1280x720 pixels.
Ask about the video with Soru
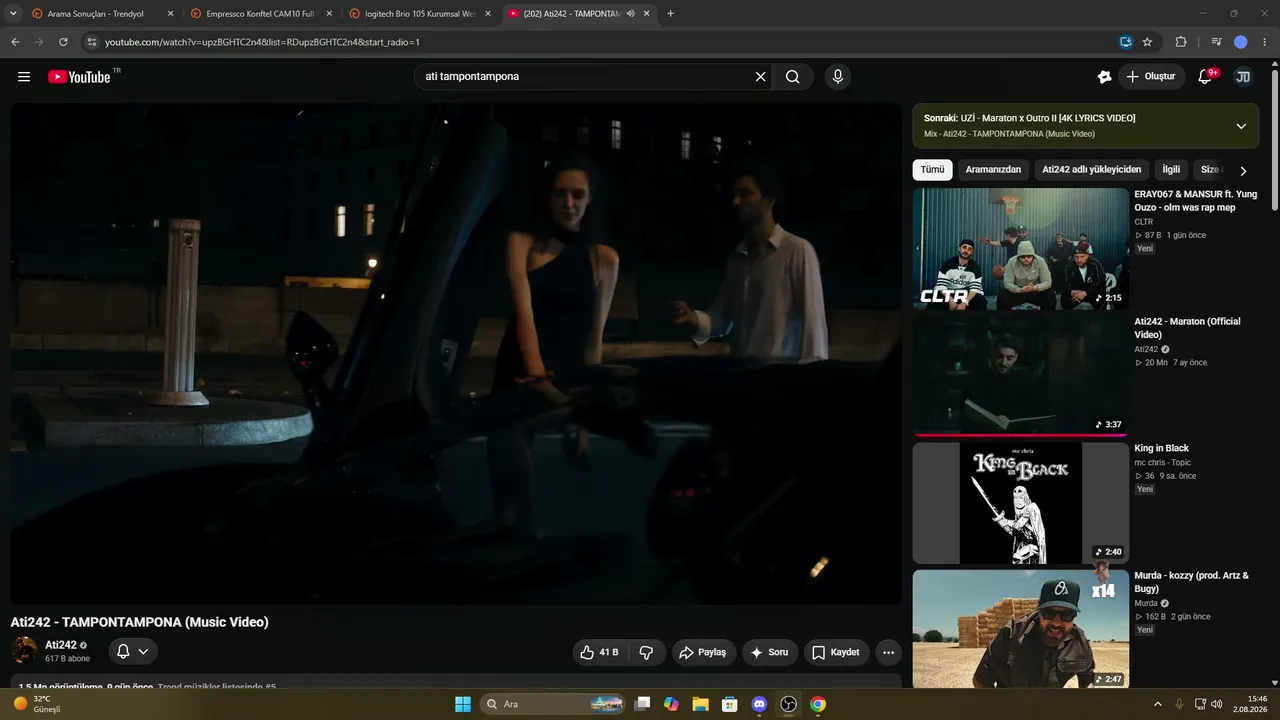tap(770, 652)
